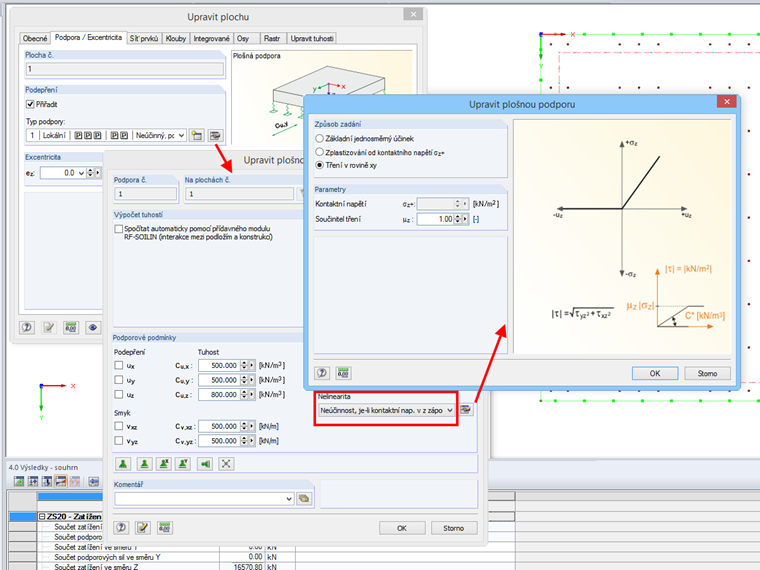Switch to the Obecné tab
This screenshot has height=570, width=760.
coord(35,38)
